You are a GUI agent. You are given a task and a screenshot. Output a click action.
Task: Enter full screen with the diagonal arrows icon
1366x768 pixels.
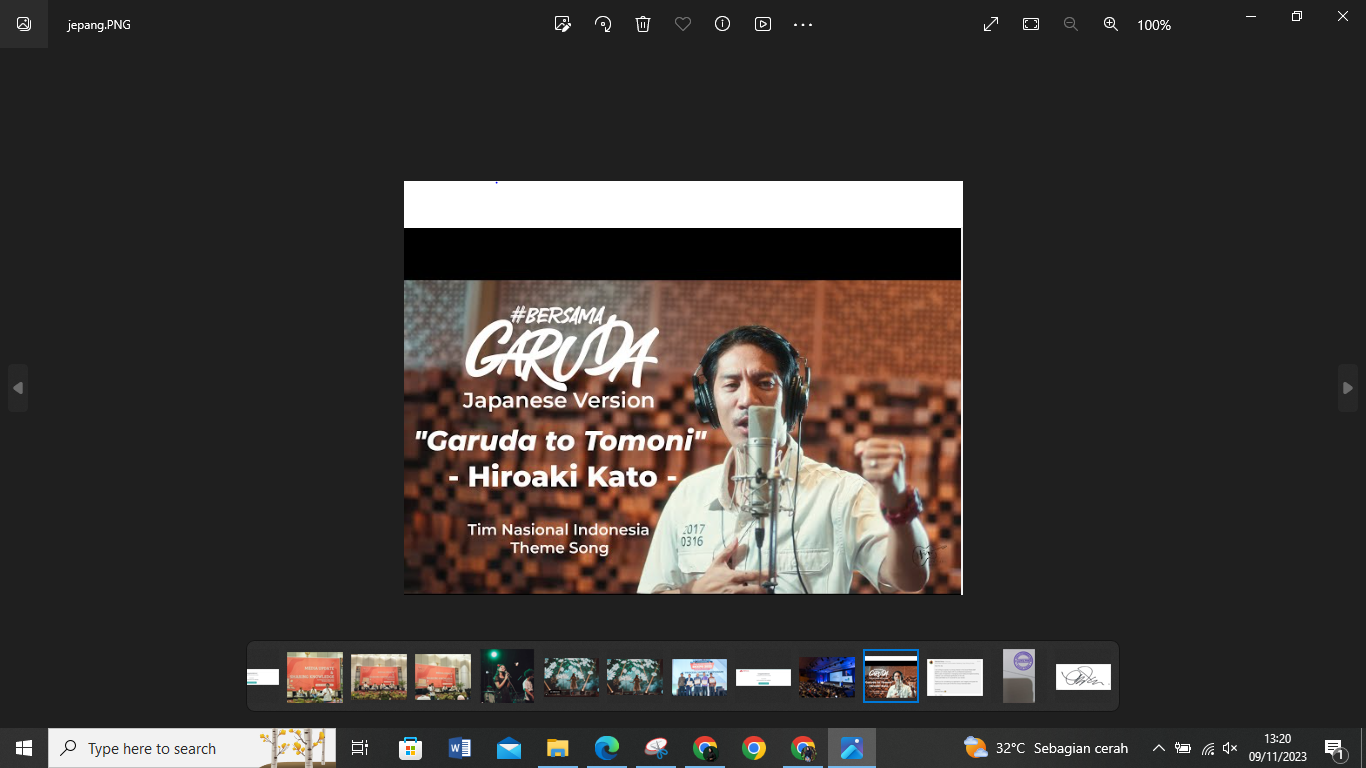click(991, 24)
